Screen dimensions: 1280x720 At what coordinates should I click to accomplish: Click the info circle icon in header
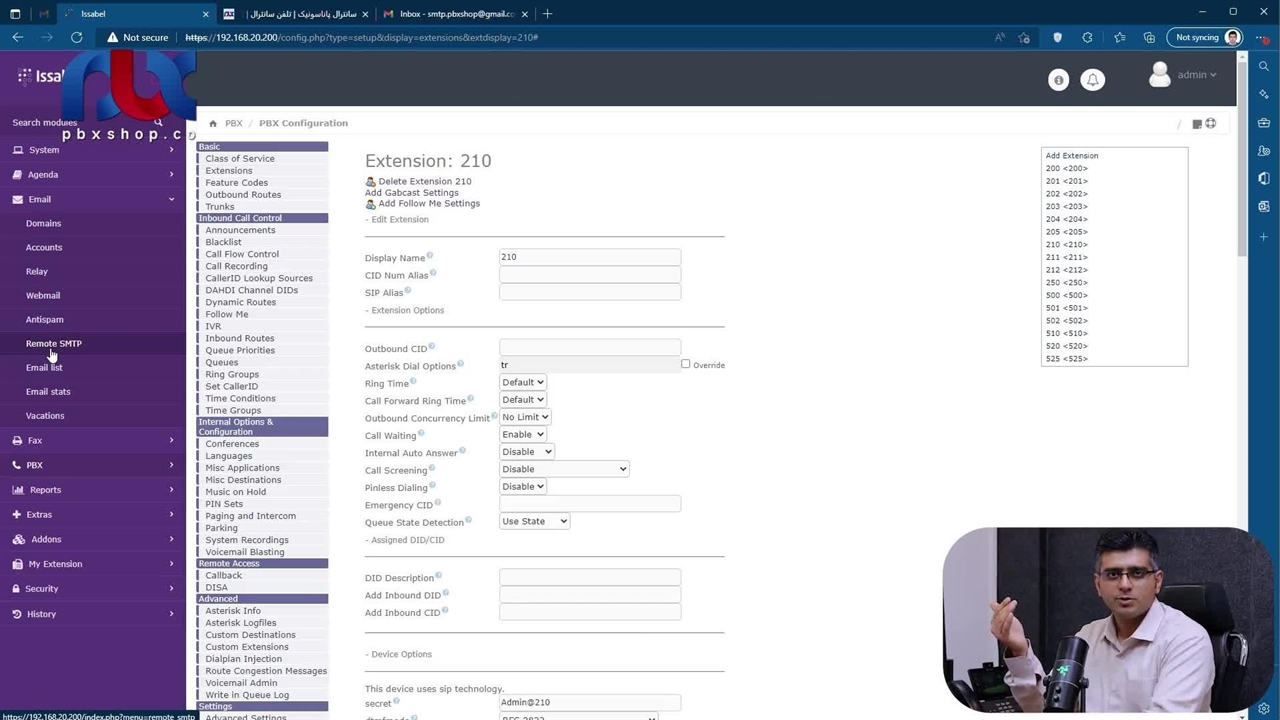(1058, 80)
